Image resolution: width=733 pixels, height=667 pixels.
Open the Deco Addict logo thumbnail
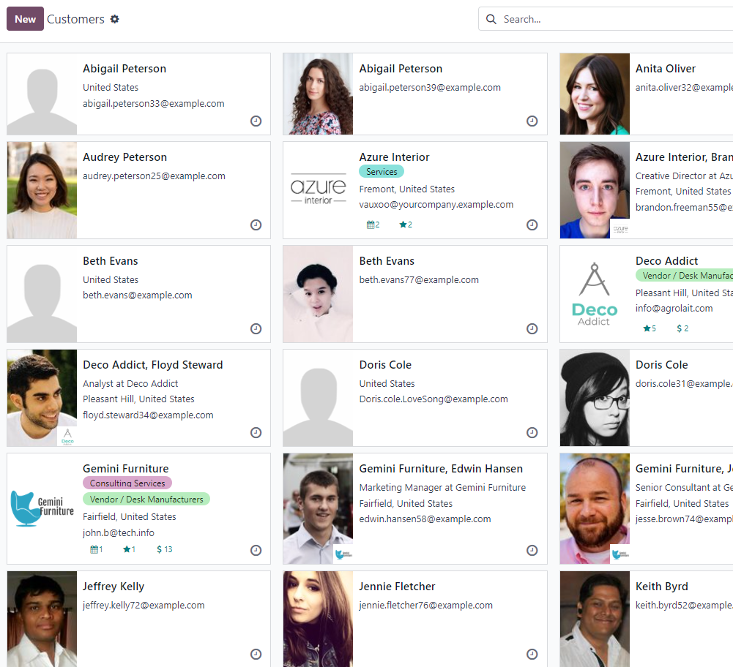pos(595,294)
